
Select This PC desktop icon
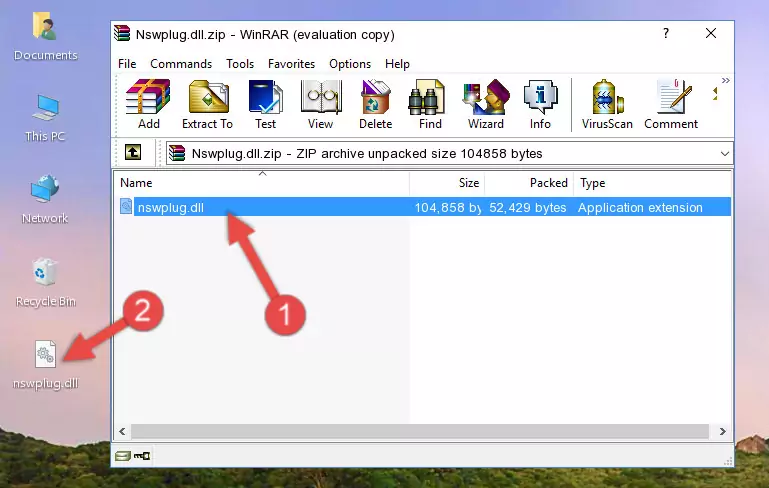[x=45, y=118]
